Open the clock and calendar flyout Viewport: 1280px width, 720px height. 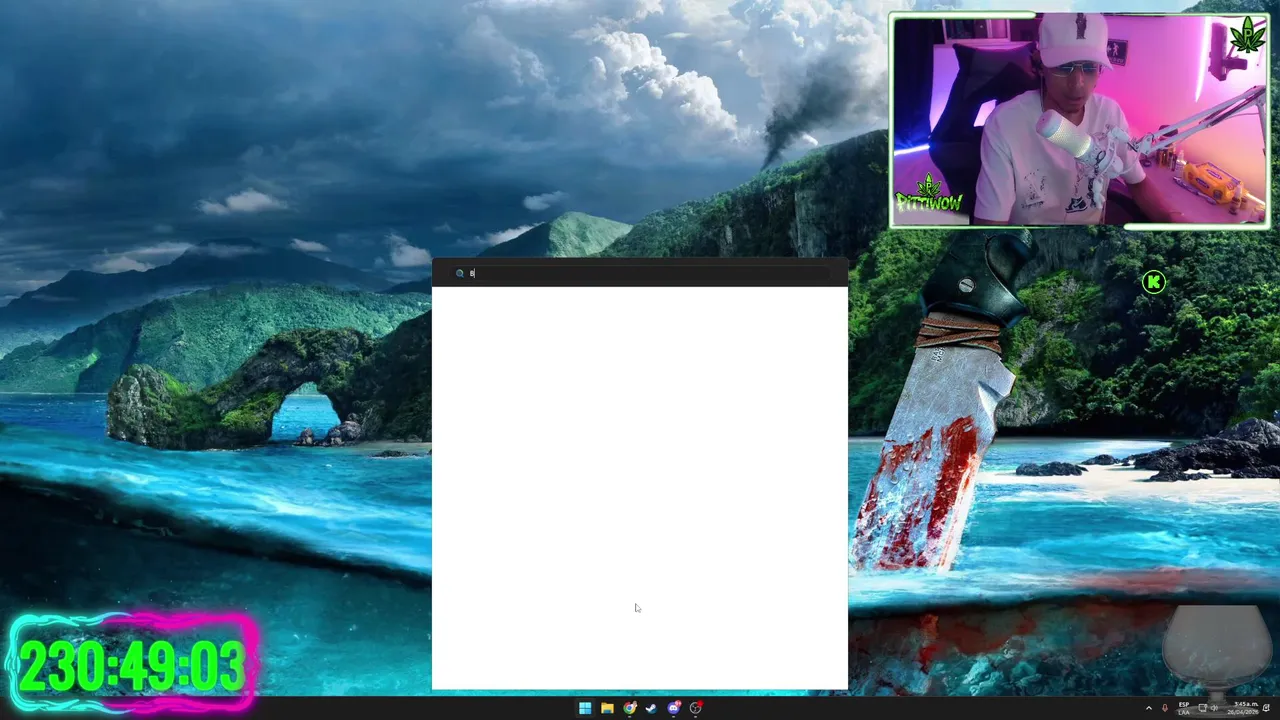click(1243, 708)
